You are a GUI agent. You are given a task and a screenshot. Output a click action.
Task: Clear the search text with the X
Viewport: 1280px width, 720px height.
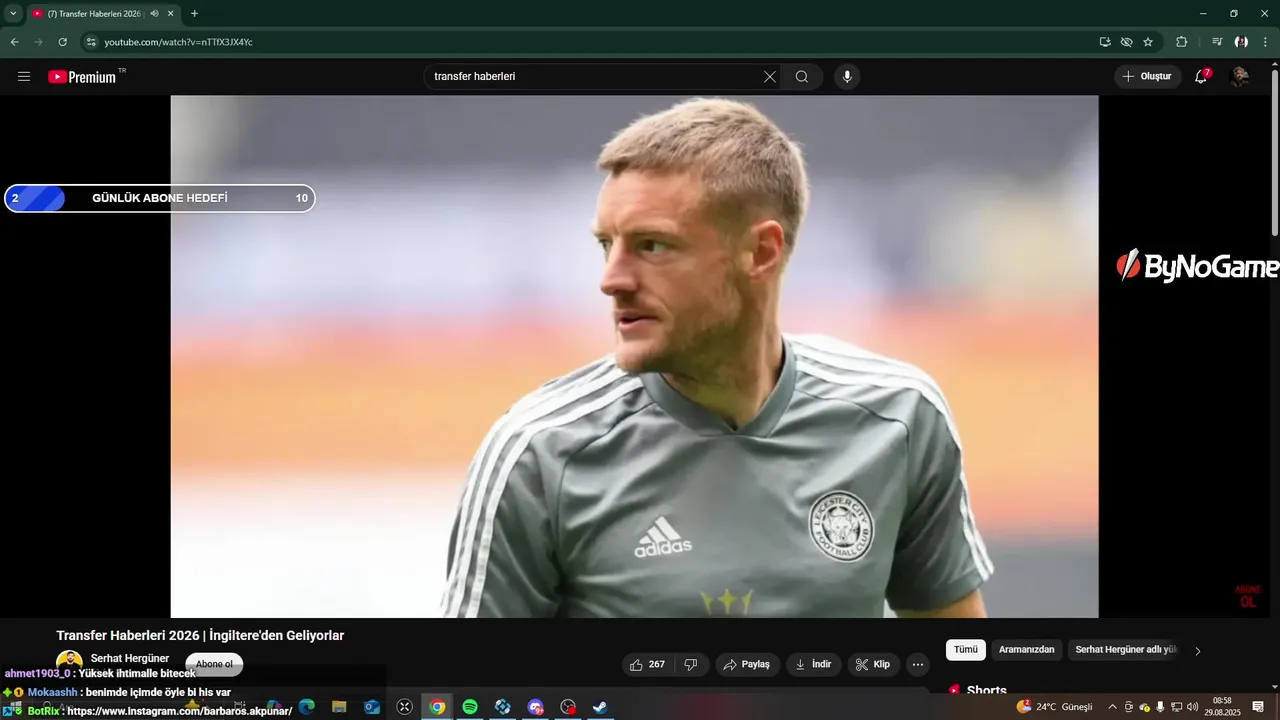770,76
